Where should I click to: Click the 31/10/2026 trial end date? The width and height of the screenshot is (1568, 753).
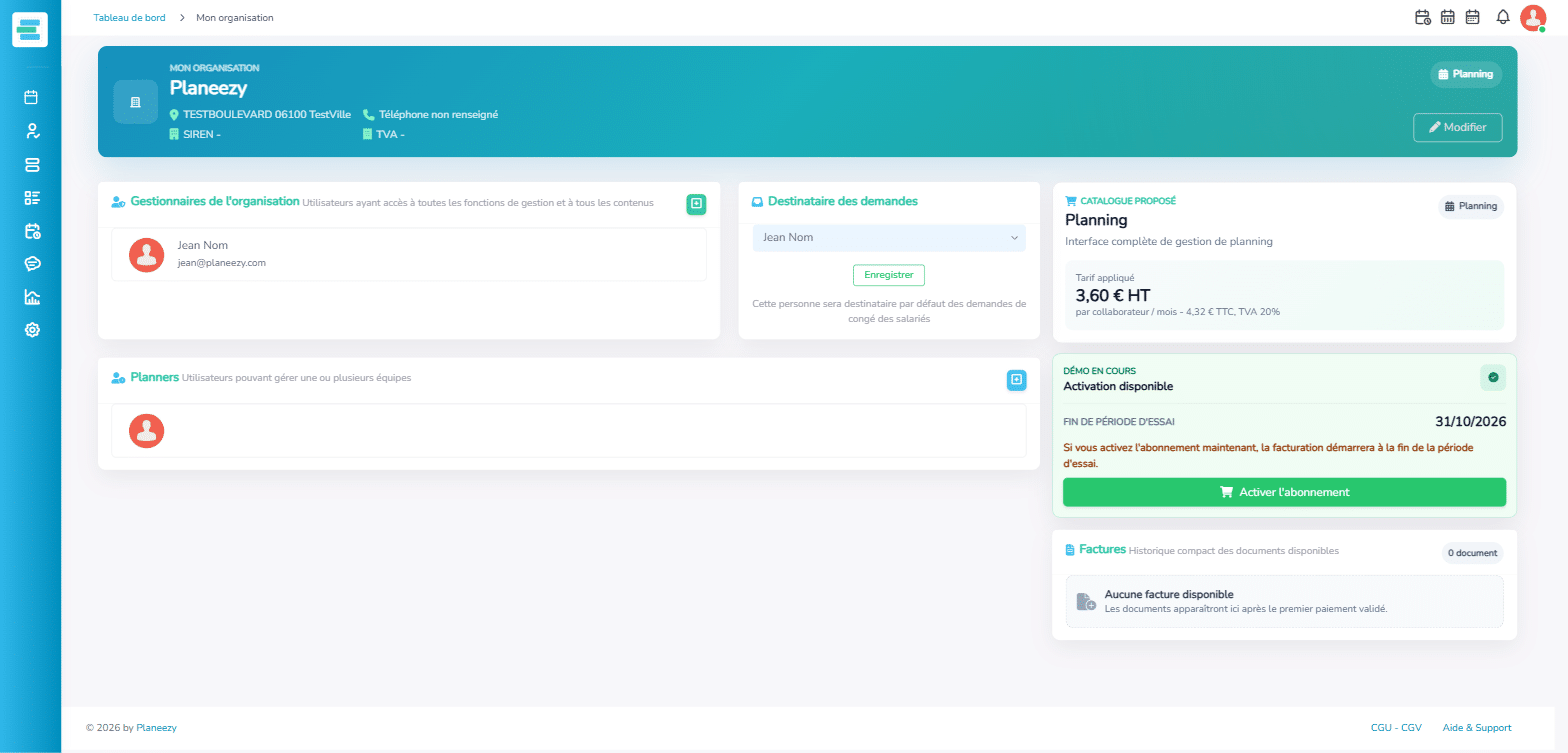pyautogui.click(x=1470, y=422)
